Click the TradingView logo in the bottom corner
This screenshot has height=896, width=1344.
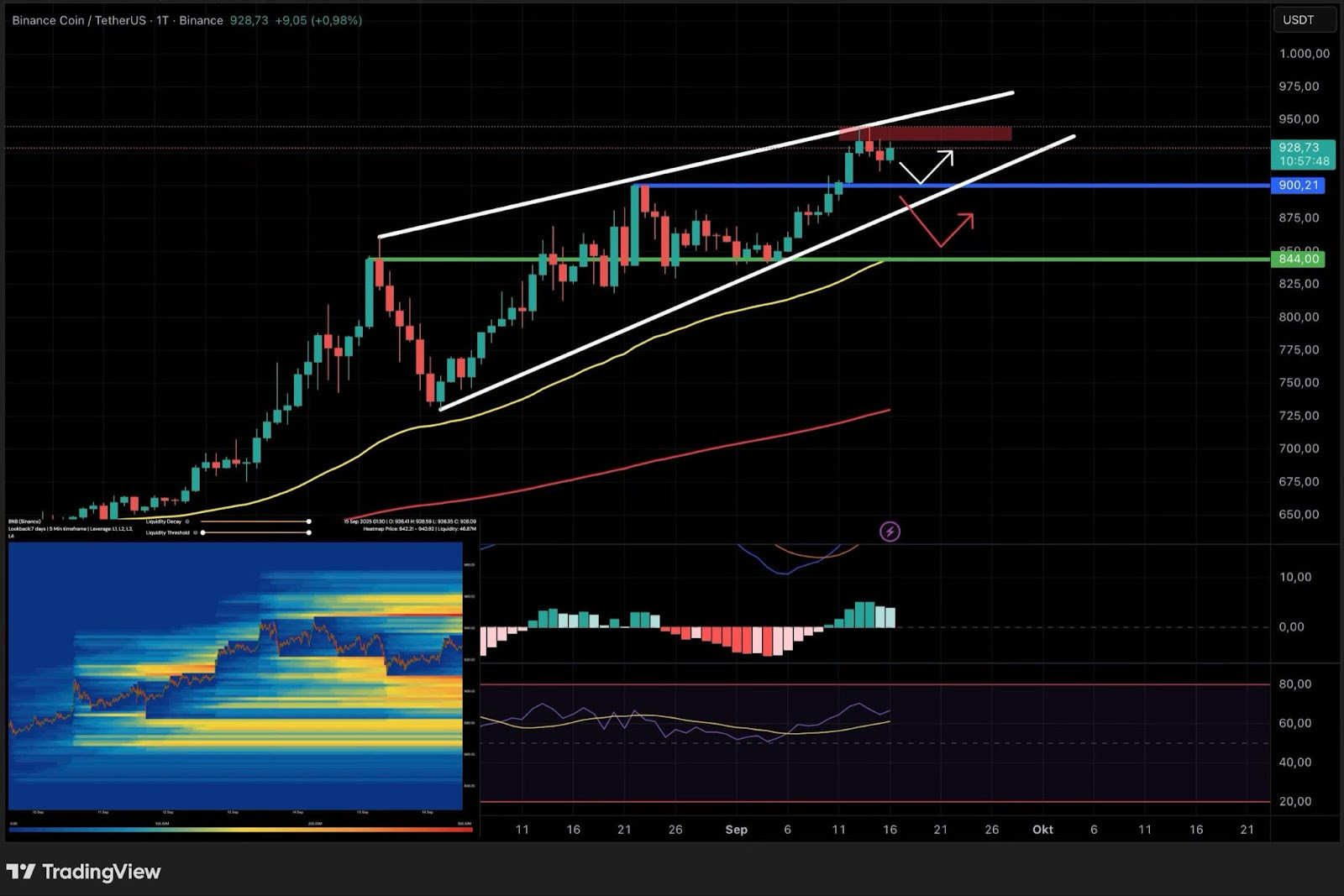[x=84, y=872]
